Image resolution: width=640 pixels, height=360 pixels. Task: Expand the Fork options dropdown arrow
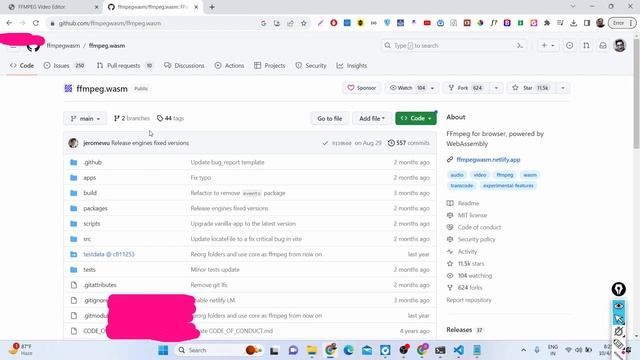(x=496, y=88)
